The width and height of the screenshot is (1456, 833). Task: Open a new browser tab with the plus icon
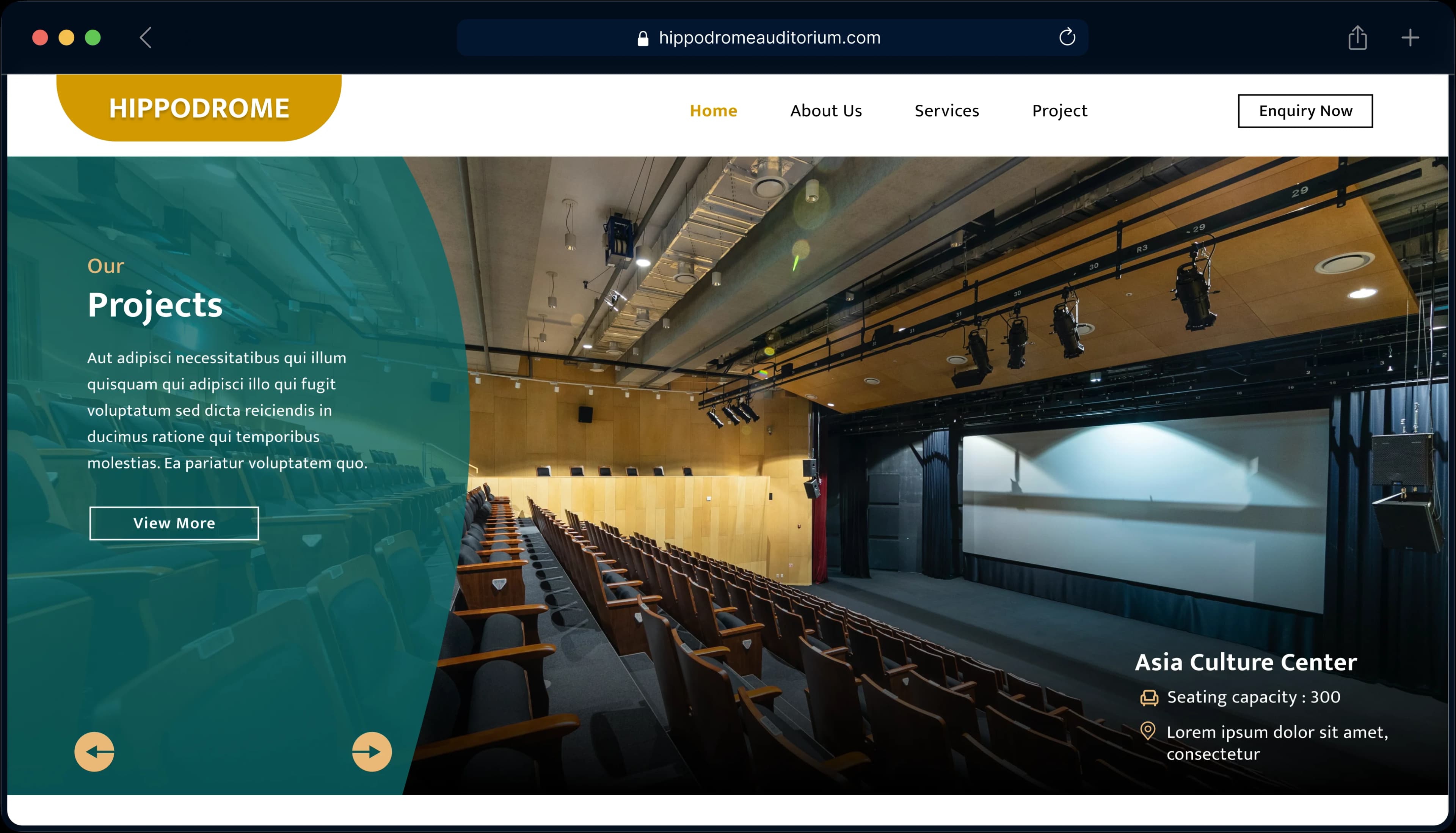coord(1410,38)
